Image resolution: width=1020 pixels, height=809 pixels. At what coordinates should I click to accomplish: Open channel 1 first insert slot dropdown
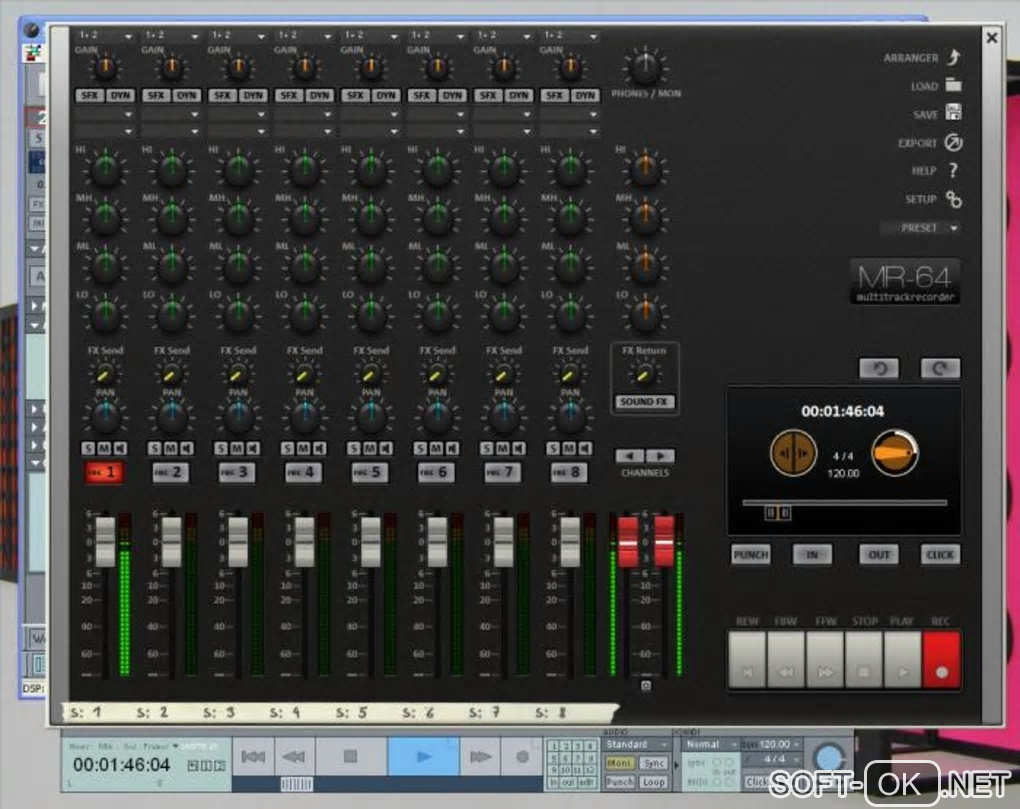pos(105,114)
